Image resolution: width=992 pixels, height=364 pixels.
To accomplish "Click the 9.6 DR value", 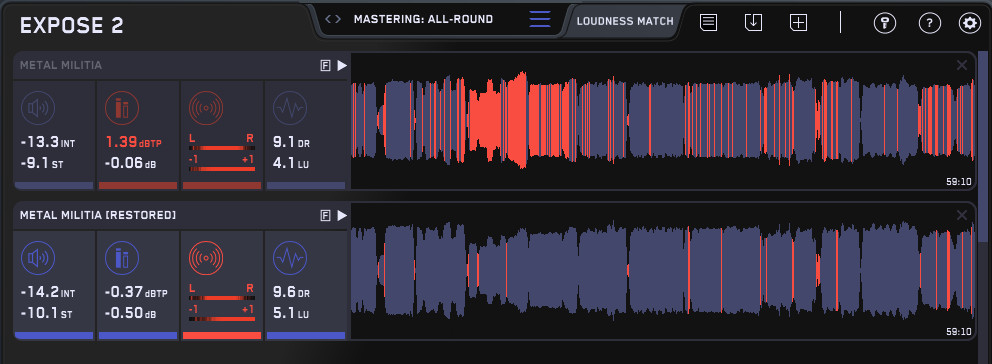I will click(x=291, y=293).
